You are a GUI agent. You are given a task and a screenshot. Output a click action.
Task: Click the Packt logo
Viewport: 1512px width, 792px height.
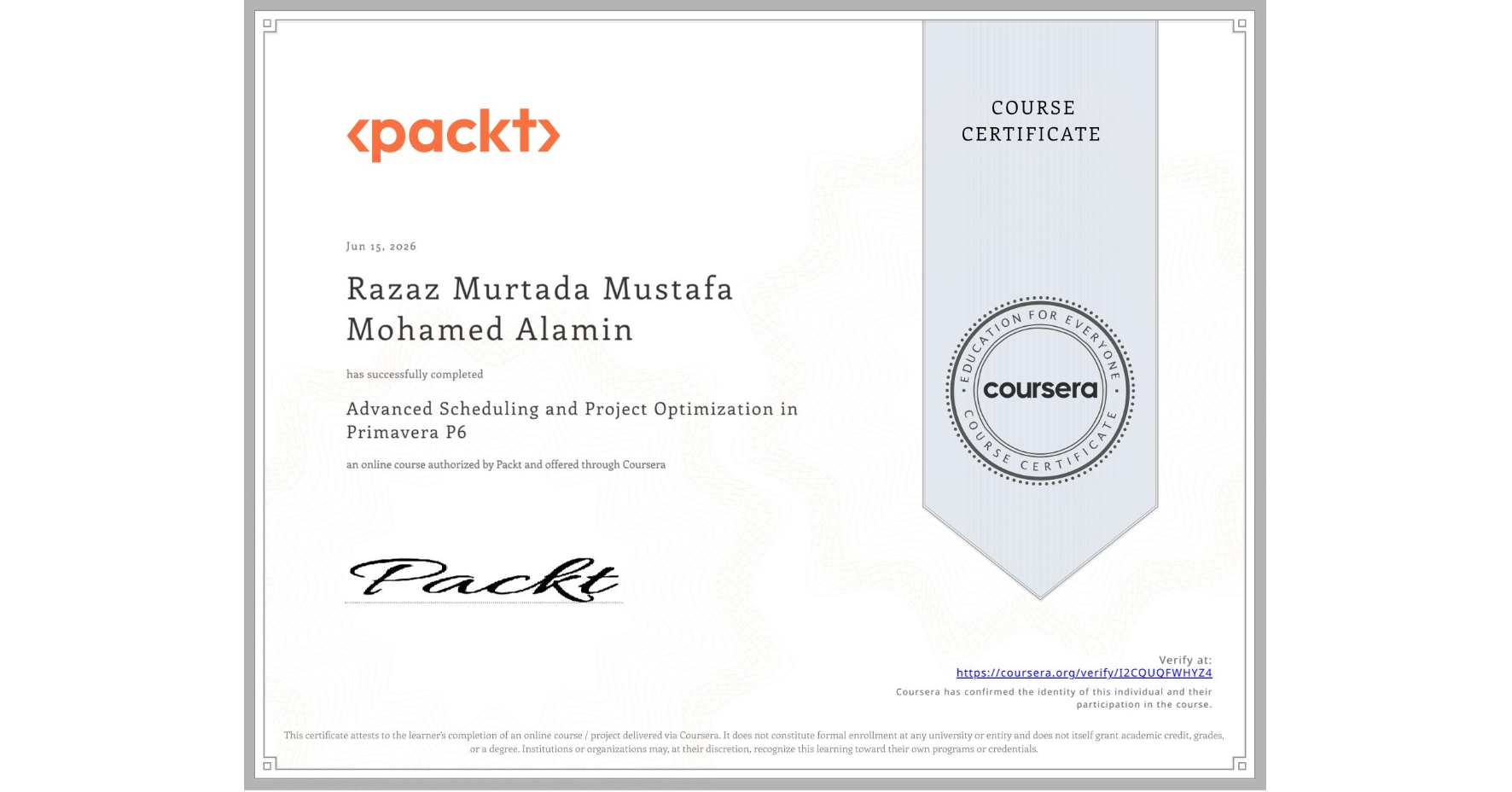[x=453, y=134]
